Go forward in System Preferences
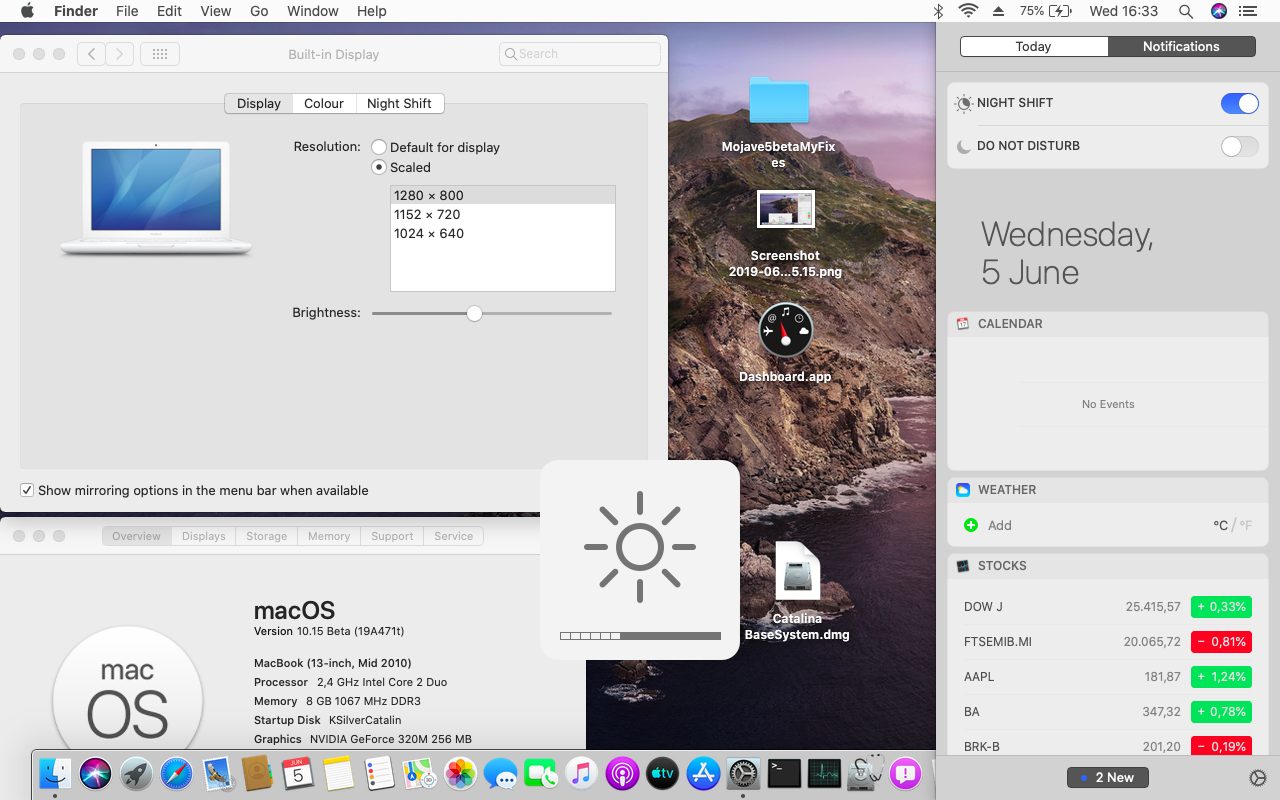The height and width of the screenshot is (800, 1280). coord(120,54)
